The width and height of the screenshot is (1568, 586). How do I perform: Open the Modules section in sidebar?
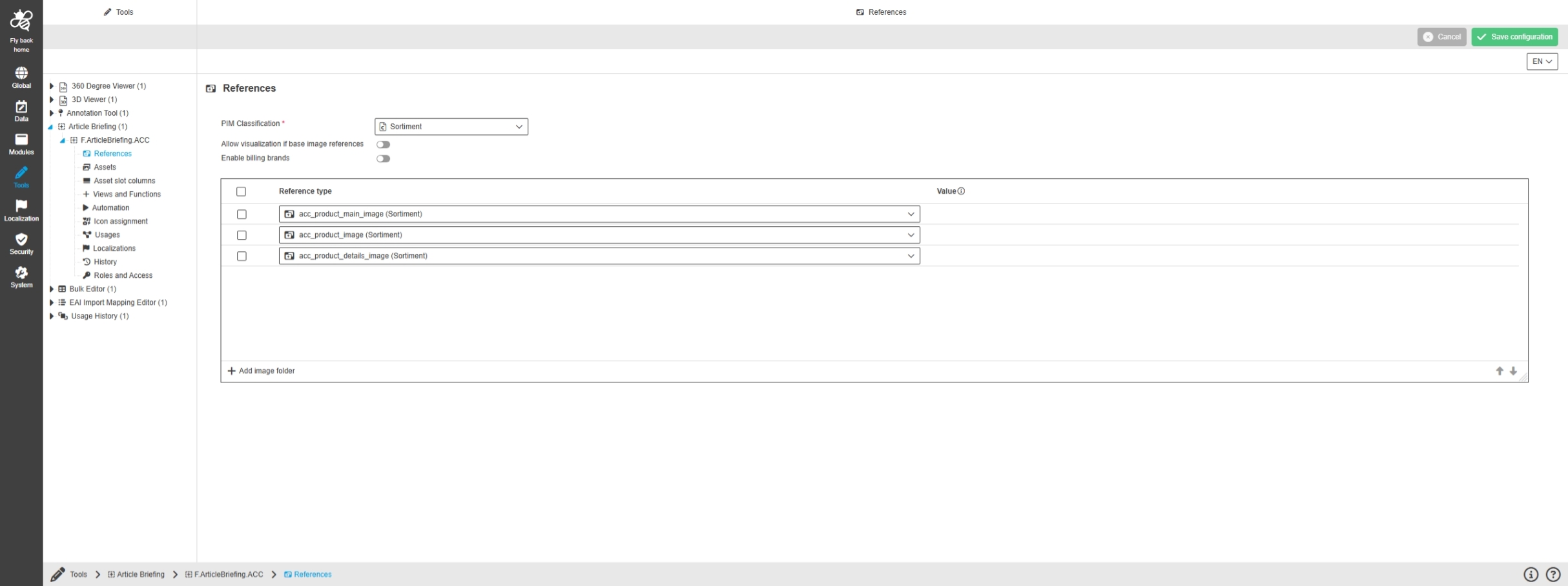point(21,144)
